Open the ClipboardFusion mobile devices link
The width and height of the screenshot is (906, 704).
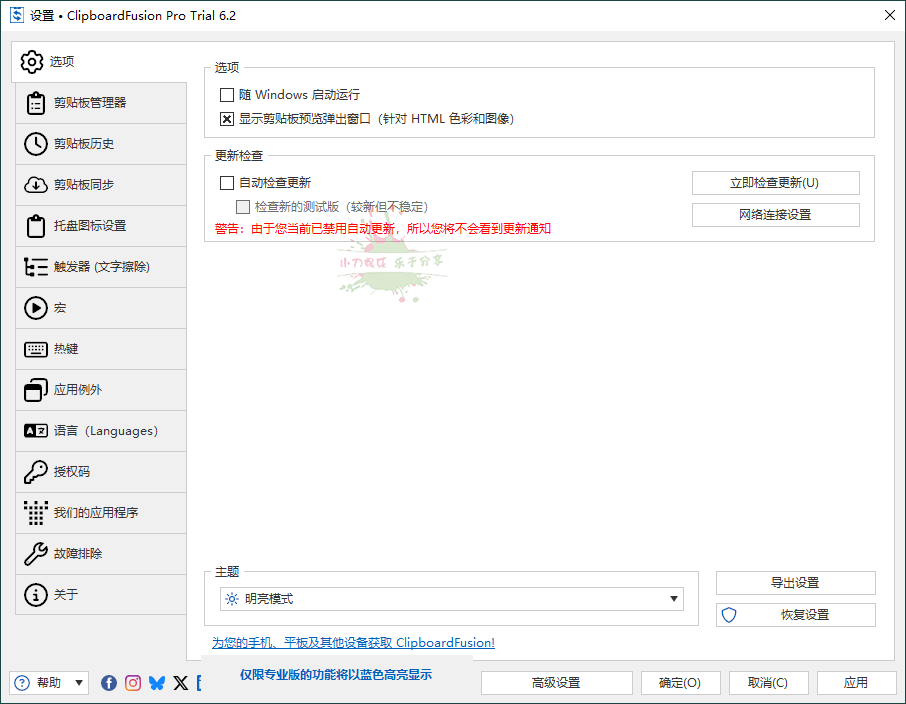tap(351, 643)
